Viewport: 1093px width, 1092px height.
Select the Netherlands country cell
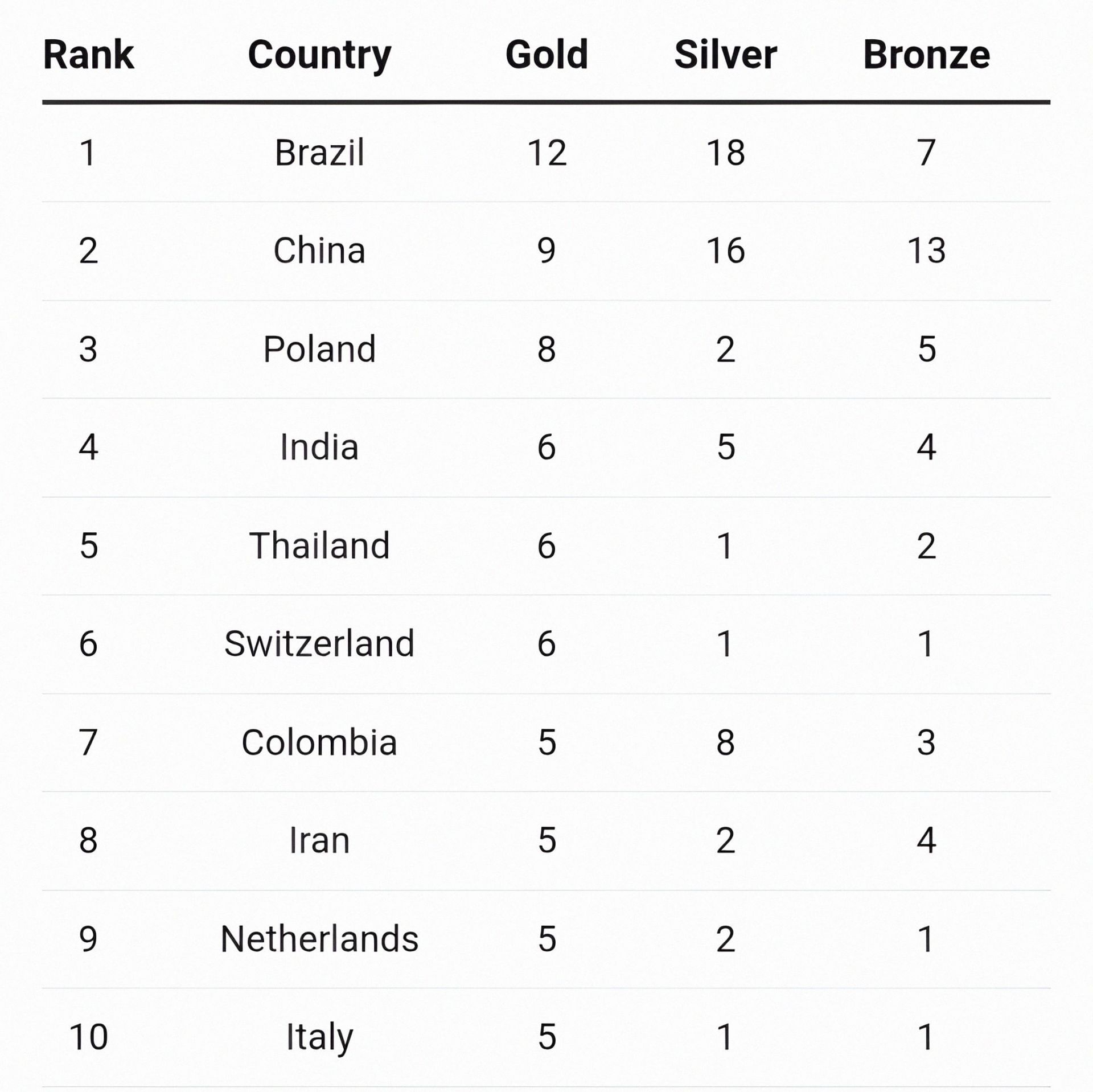tap(319, 939)
